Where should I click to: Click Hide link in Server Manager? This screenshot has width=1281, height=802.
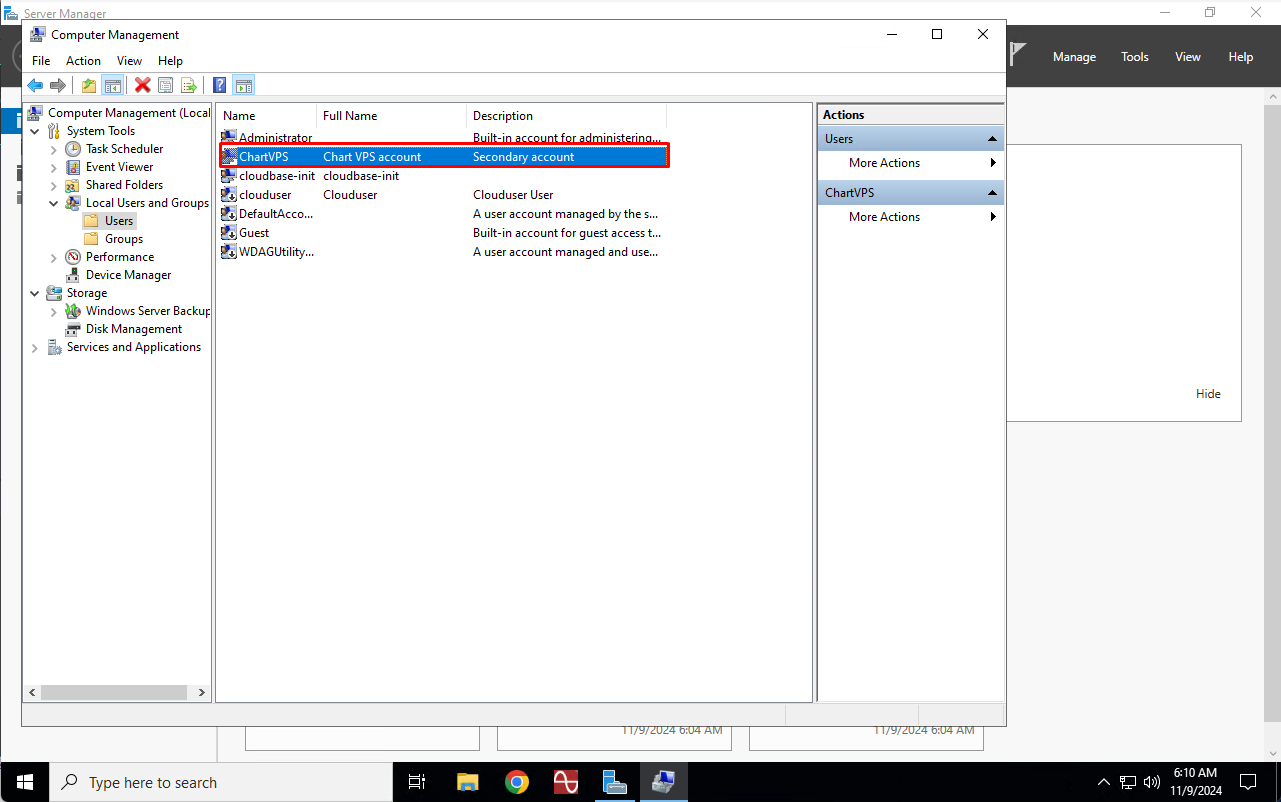tap(1208, 394)
